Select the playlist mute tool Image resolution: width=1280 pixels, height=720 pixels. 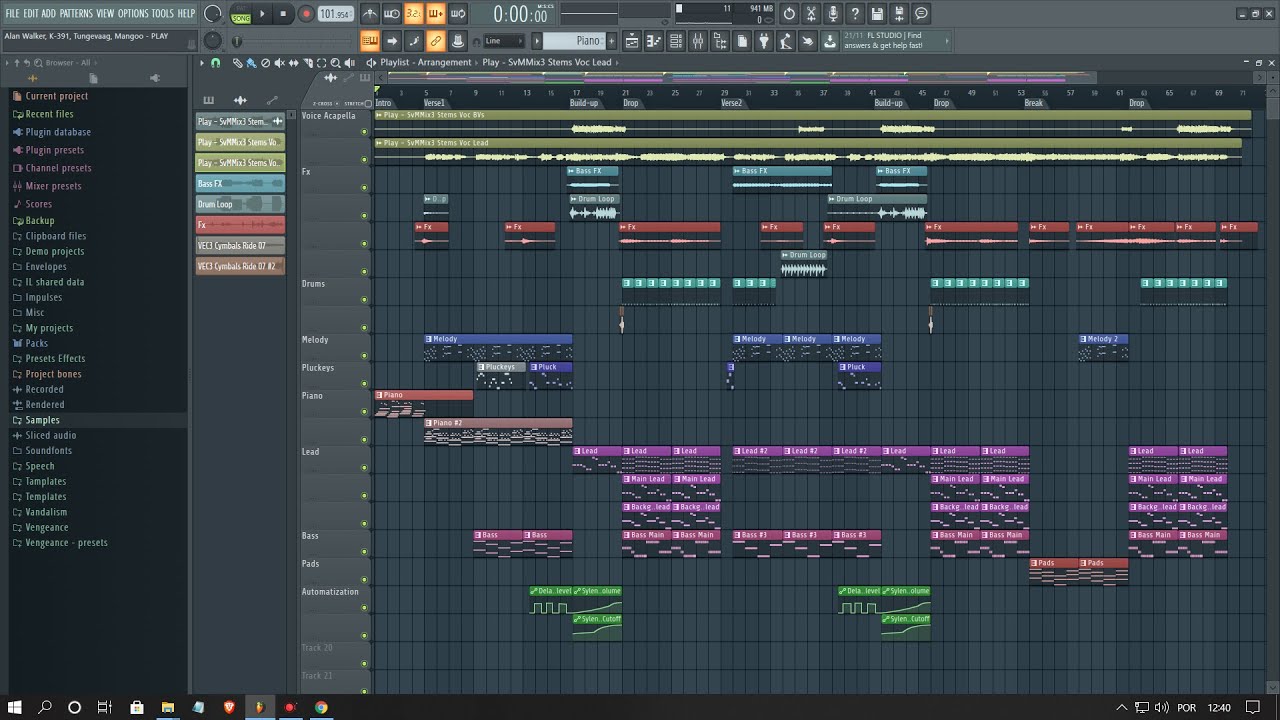pyautogui.click(x=279, y=62)
